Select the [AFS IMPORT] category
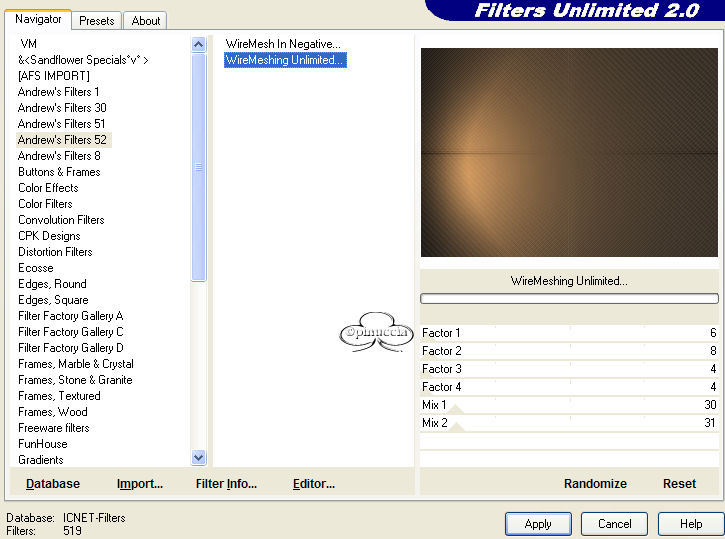 (54, 76)
